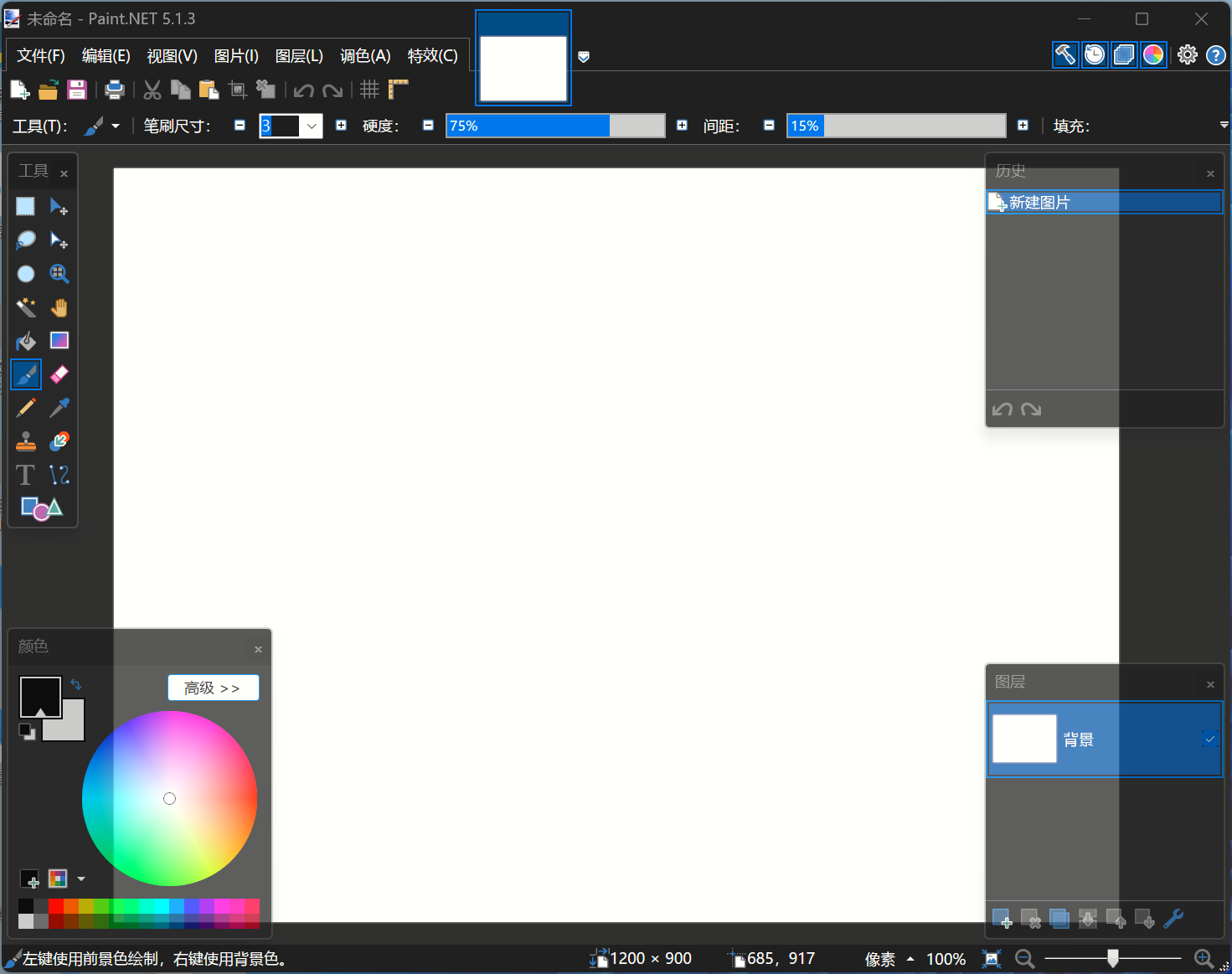Image resolution: width=1232 pixels, height=974 pixels.
Task: Open the brush size dropdown
Action: coord(311,126)
